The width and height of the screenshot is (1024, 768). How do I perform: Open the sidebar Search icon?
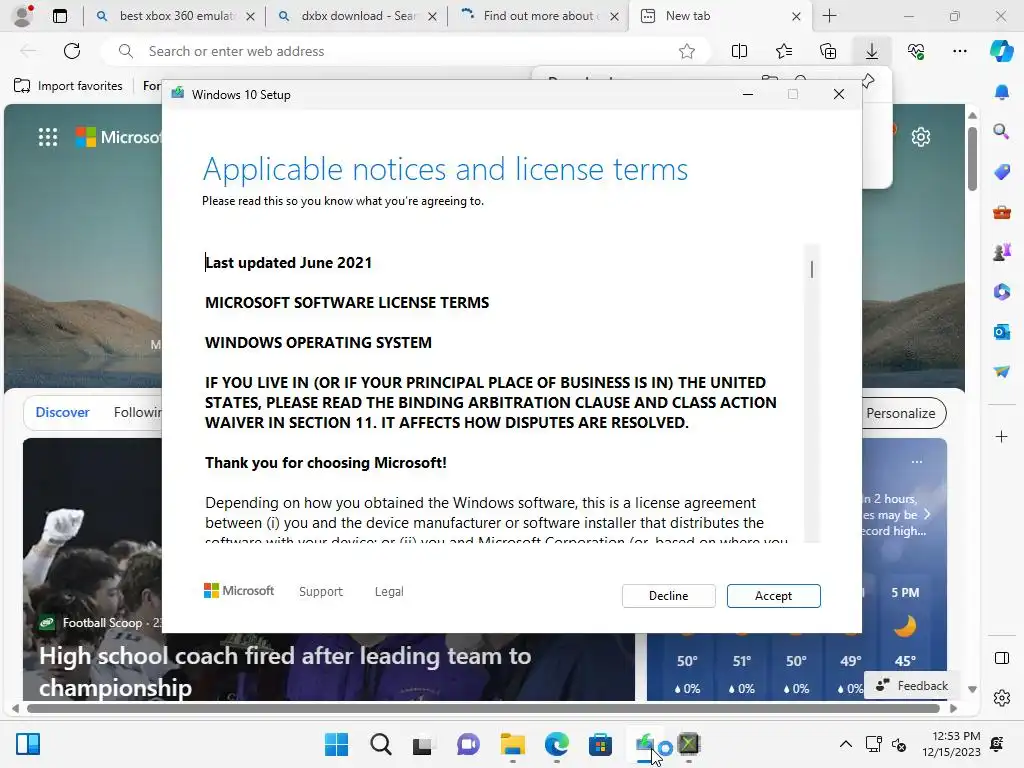1002,132
